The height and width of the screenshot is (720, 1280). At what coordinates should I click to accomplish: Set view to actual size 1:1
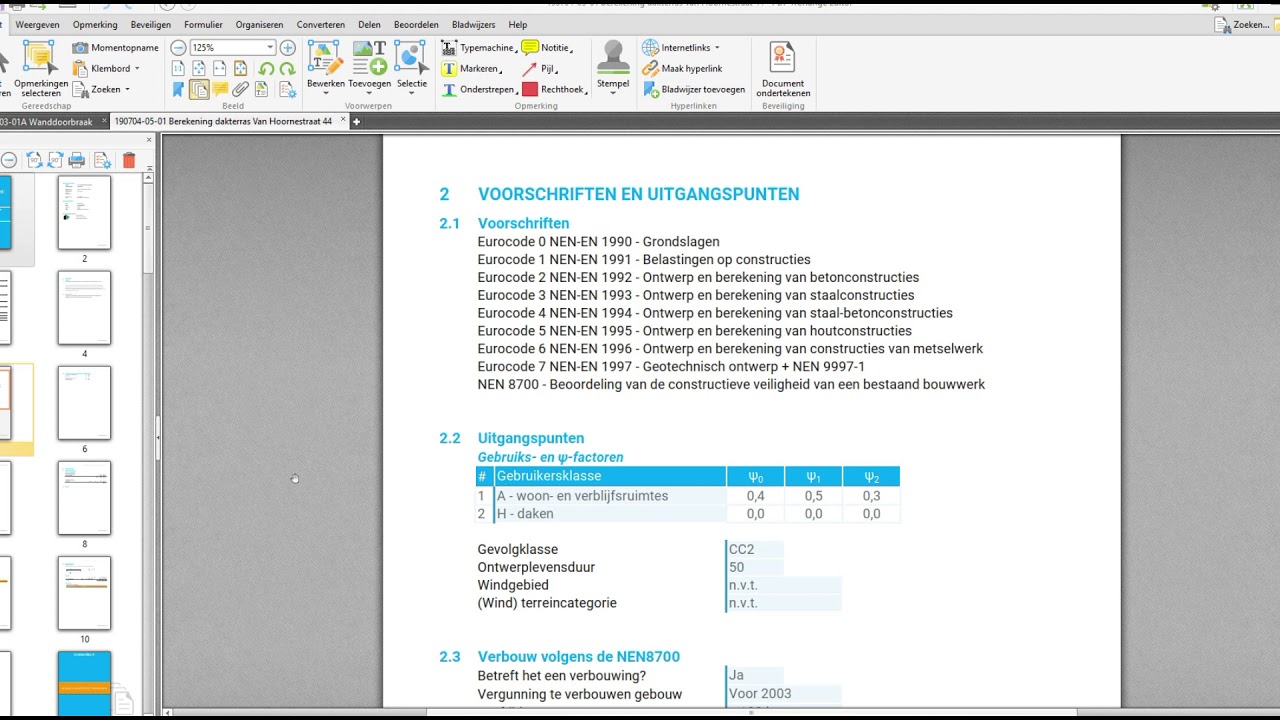pos(178,69)
